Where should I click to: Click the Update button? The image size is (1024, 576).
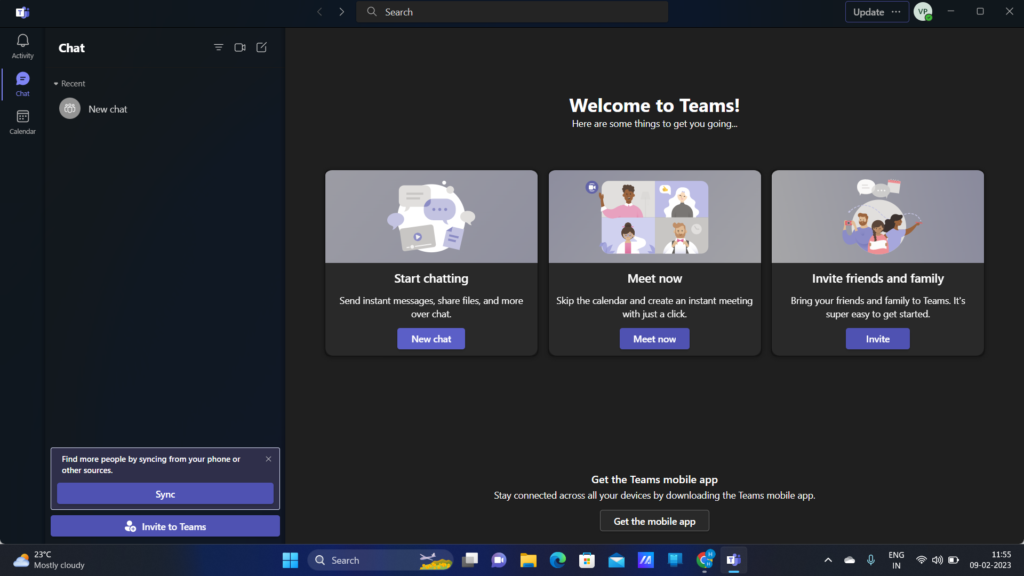[x=869, y=12]
